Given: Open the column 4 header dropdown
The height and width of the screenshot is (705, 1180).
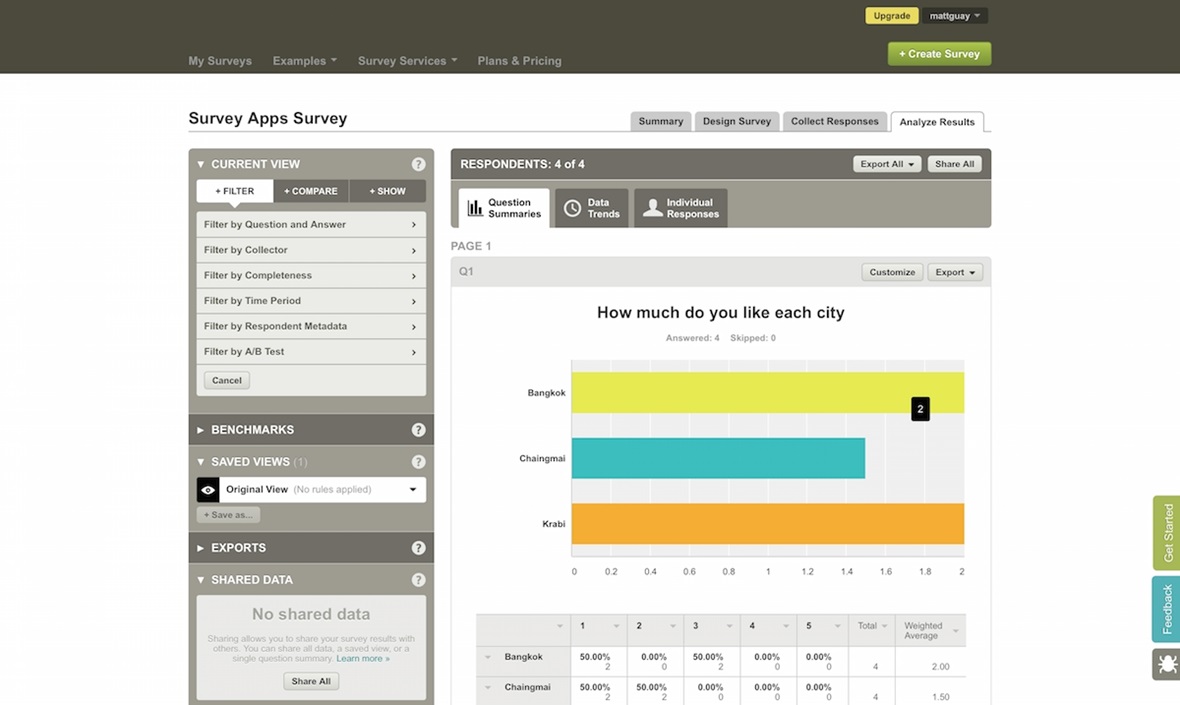Looking at the screenshot, I should click(785, 626).
